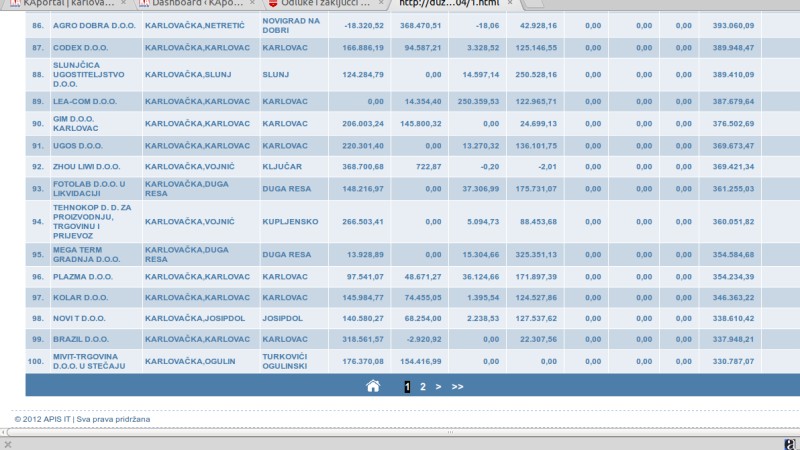800x450 pixels.
Task: Click amount 250.359,53 in Lea-Com row
Action: [x=478, y=102]
